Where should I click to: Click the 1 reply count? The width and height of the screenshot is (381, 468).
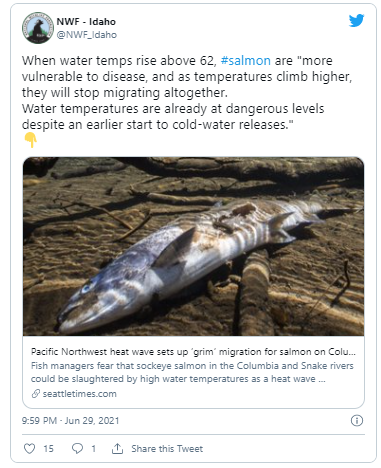point(94,449)
